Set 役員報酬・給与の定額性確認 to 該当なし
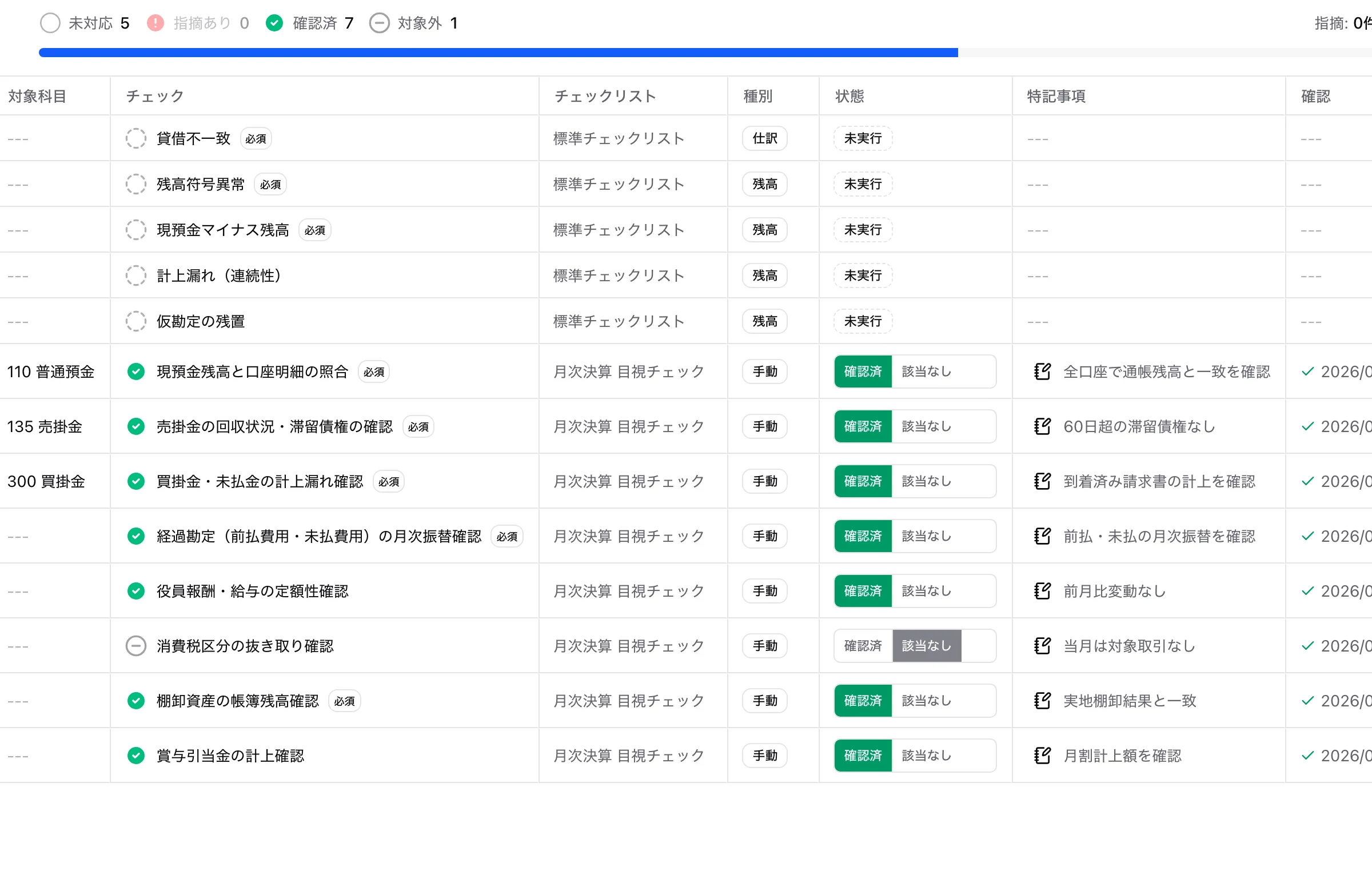The image size is (1372, 887). [x=926, y=591]
